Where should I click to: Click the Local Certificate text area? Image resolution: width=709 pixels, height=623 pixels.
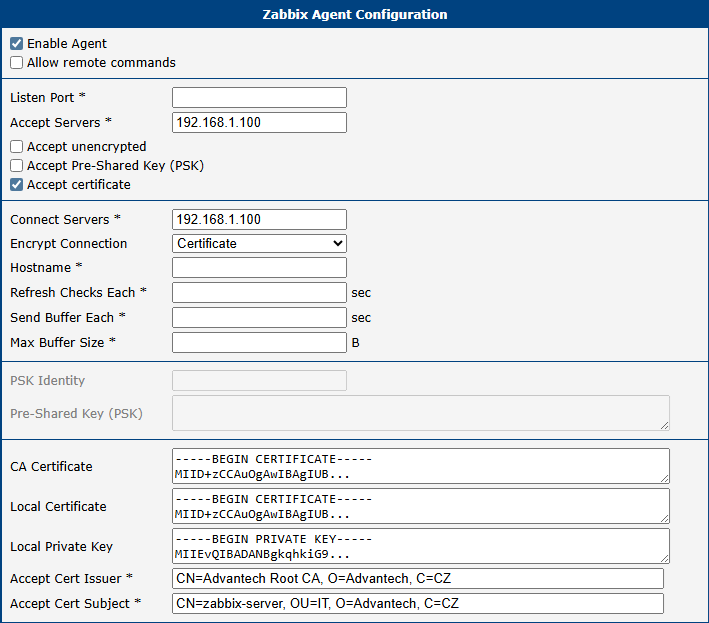pyautogui.click(x=421, y=506)
